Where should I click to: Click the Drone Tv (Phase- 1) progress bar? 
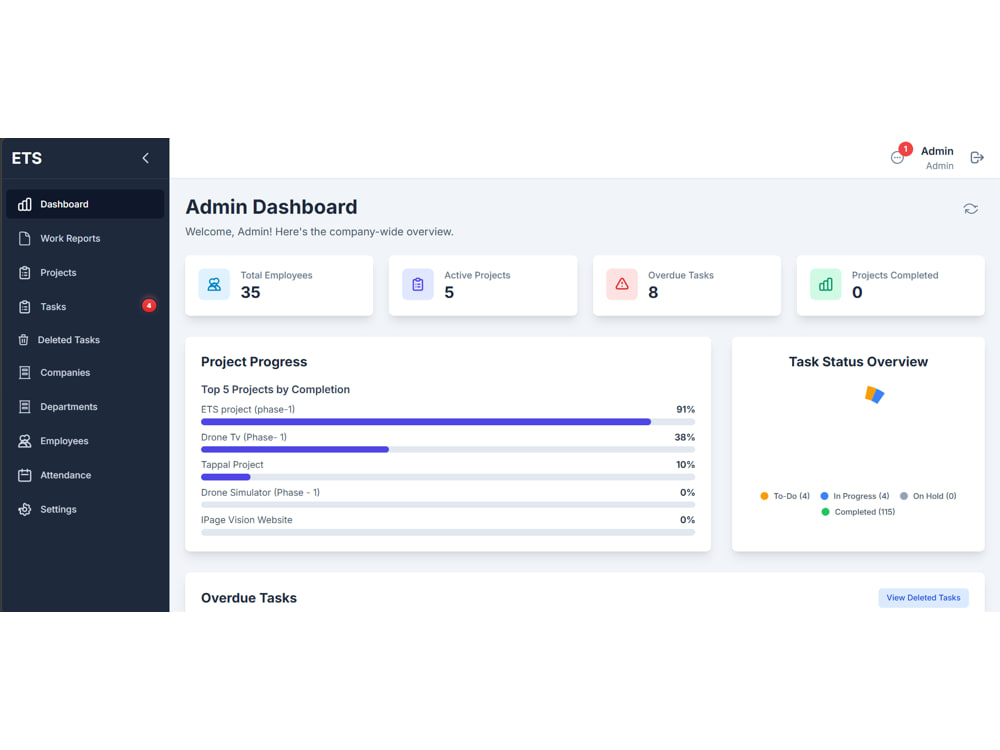448,450
